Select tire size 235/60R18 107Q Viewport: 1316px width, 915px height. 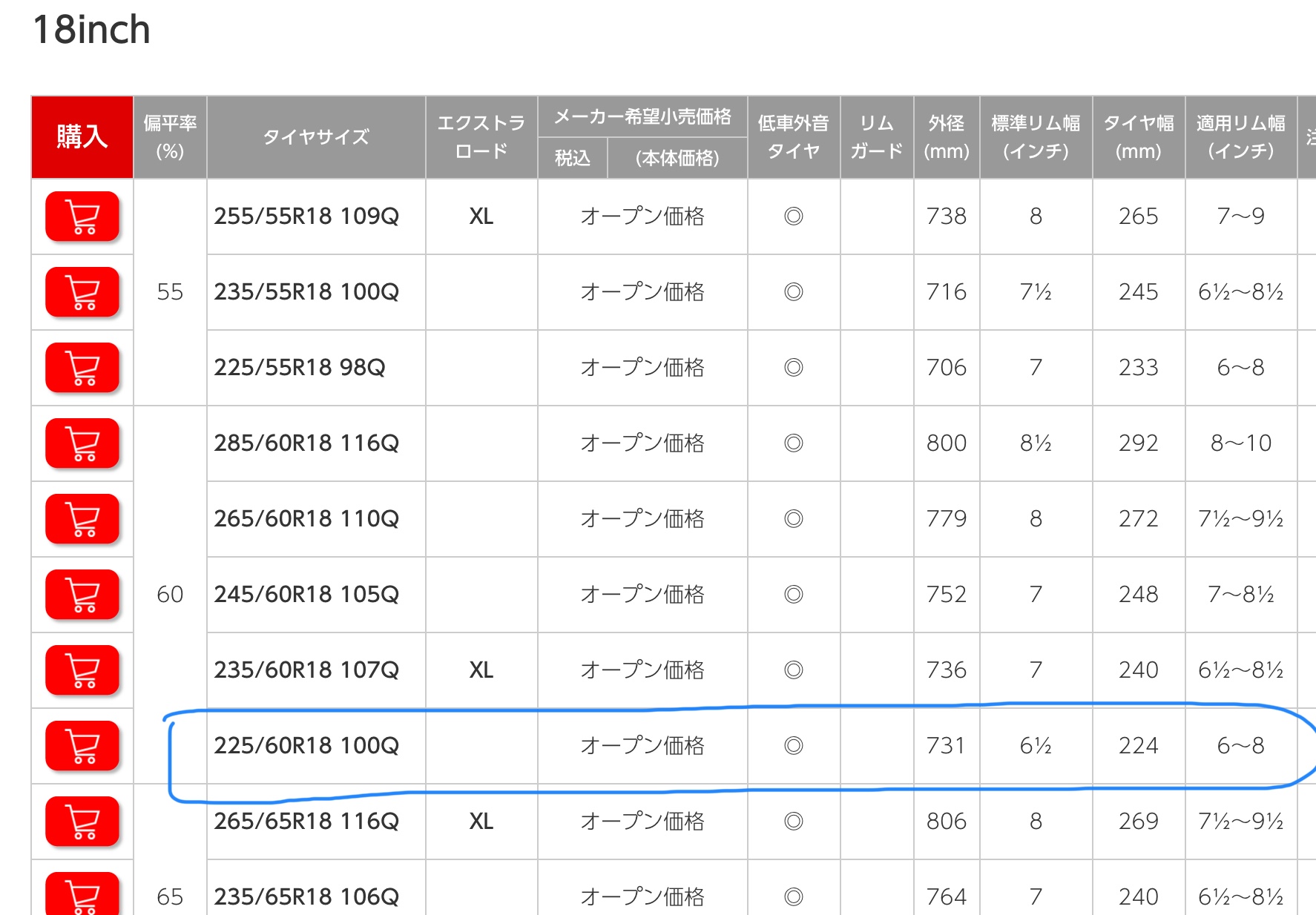306,670
